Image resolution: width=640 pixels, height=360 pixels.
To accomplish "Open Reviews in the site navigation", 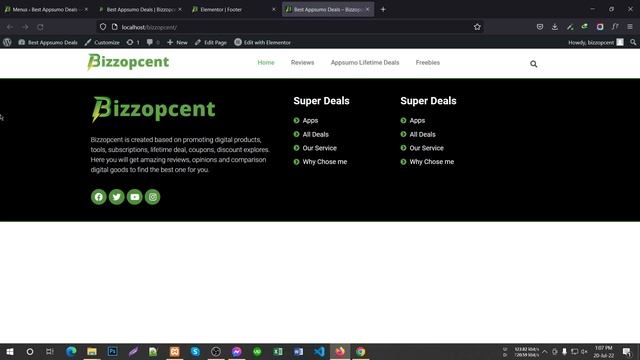I will point(302,62).
